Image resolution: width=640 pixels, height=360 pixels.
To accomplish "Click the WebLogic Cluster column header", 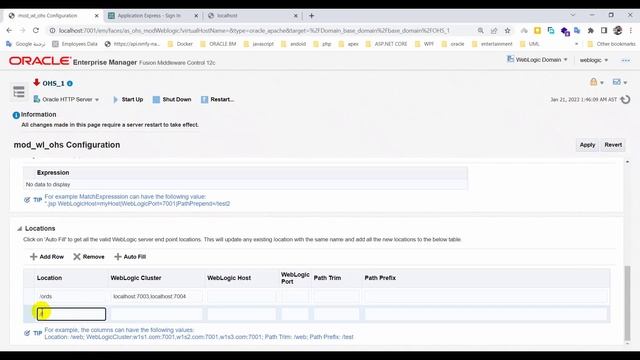I will [x=136, y=278].
